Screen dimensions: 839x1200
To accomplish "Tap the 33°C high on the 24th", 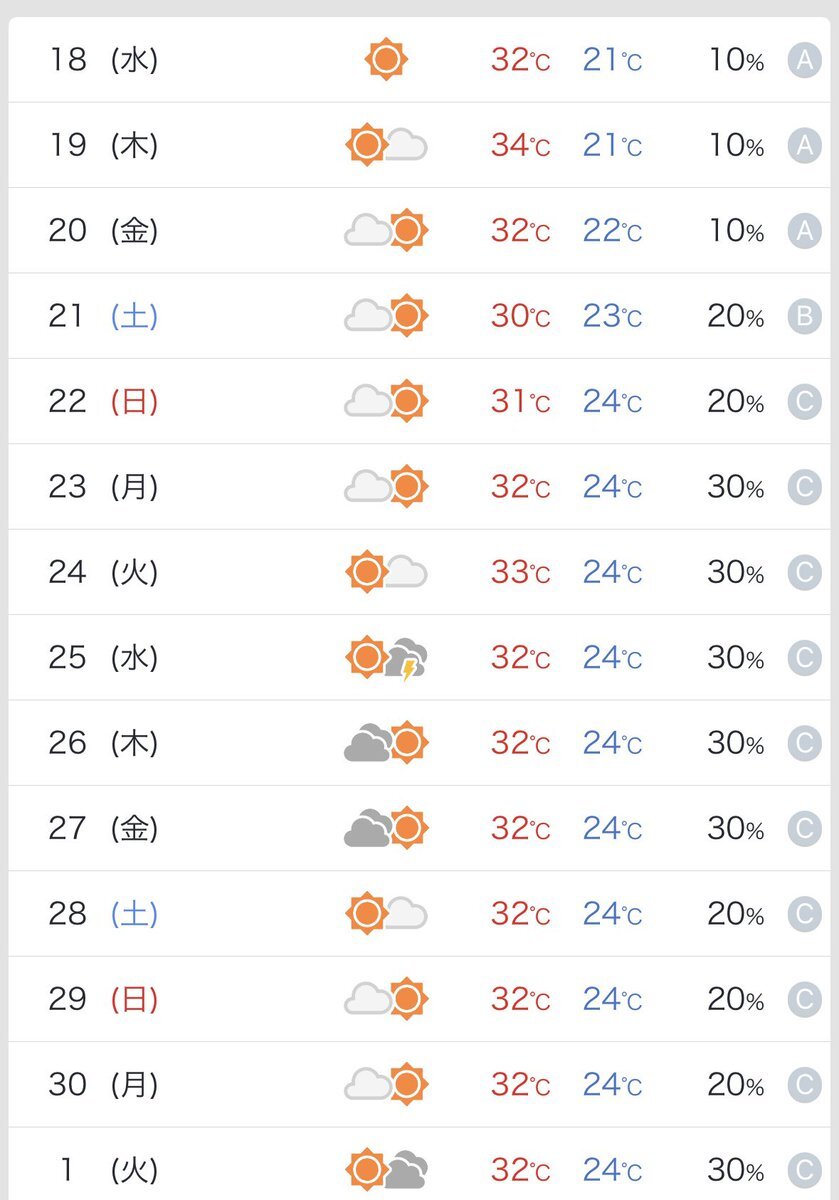I will 520,573.
